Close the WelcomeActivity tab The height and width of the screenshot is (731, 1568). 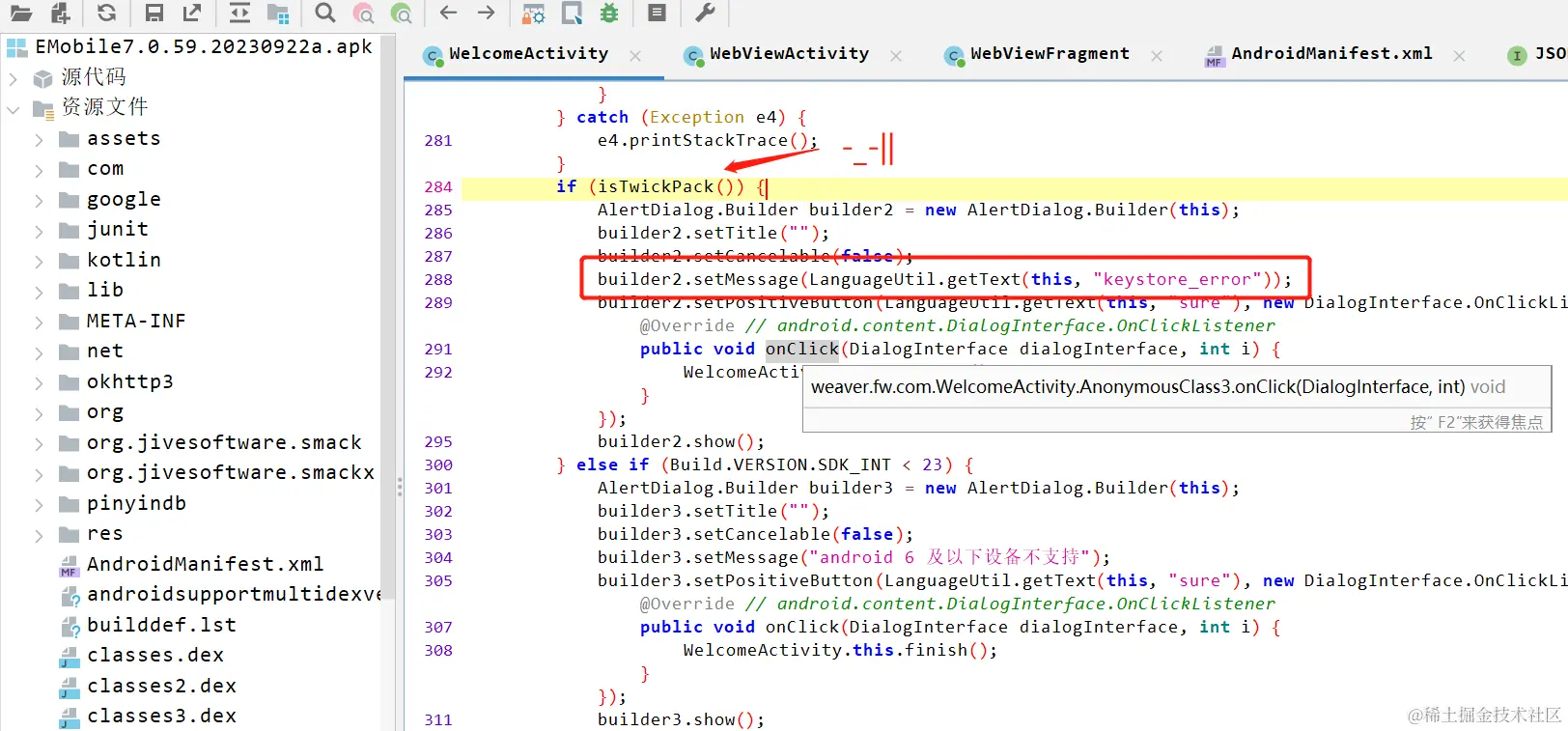click(635, 56)
